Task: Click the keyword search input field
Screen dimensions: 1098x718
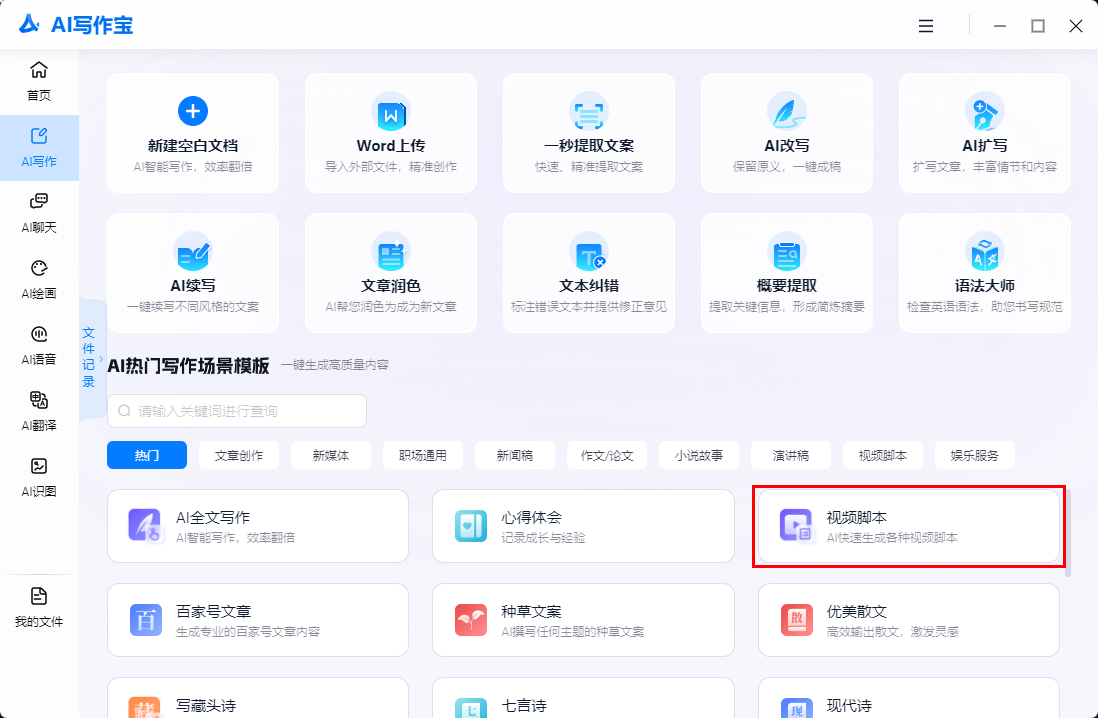Action: pos(237,411)
